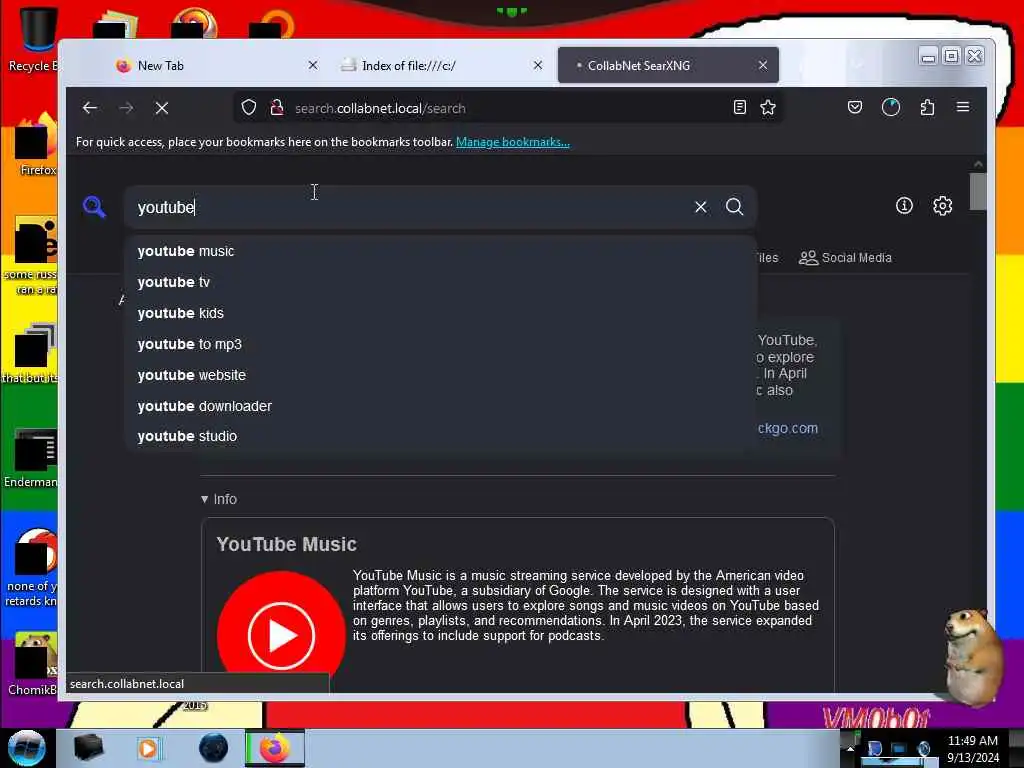The height and width of the screenshot is (768, 1024).
Task: Click the YouTube Music heading
Action: tap(286, 544)
